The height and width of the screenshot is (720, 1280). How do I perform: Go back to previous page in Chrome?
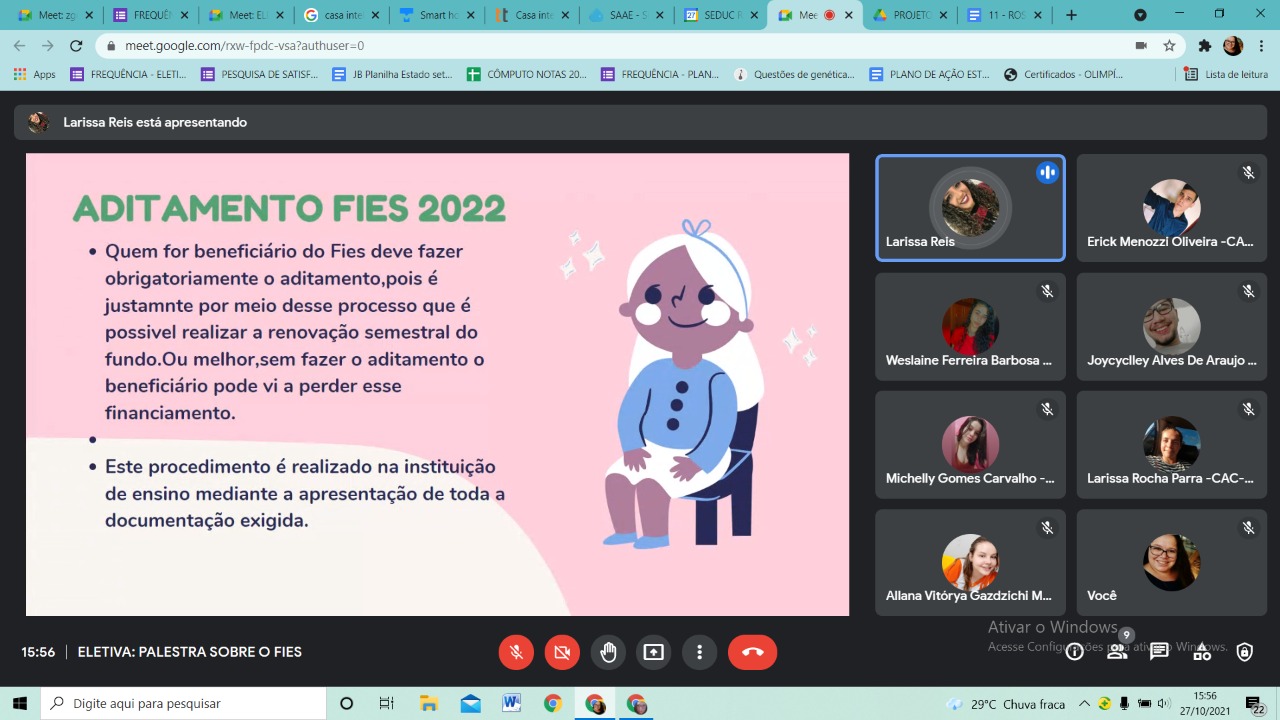(x=19, y=46)
